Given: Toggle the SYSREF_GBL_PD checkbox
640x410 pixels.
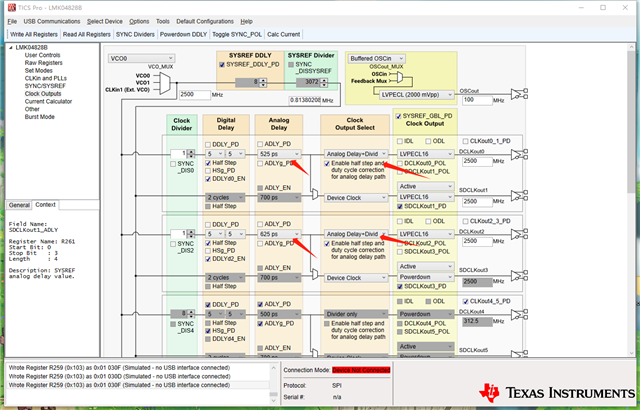Looking at the screenshot, I should point(399,116).
